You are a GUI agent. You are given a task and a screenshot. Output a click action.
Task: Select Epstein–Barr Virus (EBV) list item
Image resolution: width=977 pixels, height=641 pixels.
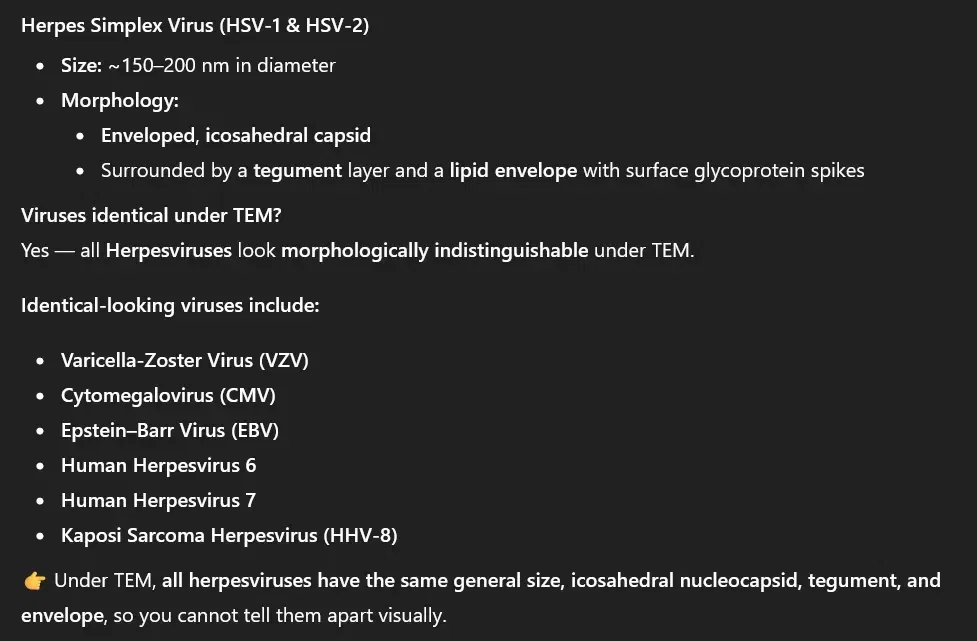coord(169,430)
